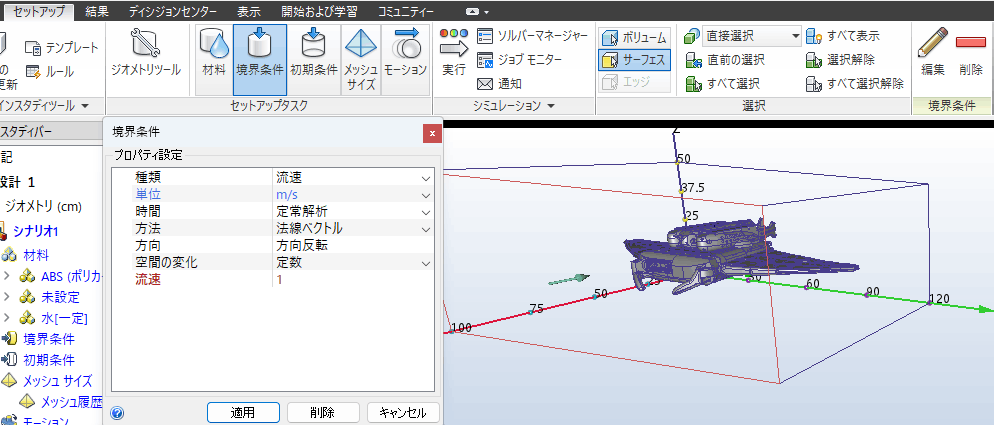Select 材料 node in the study tree

36,256
